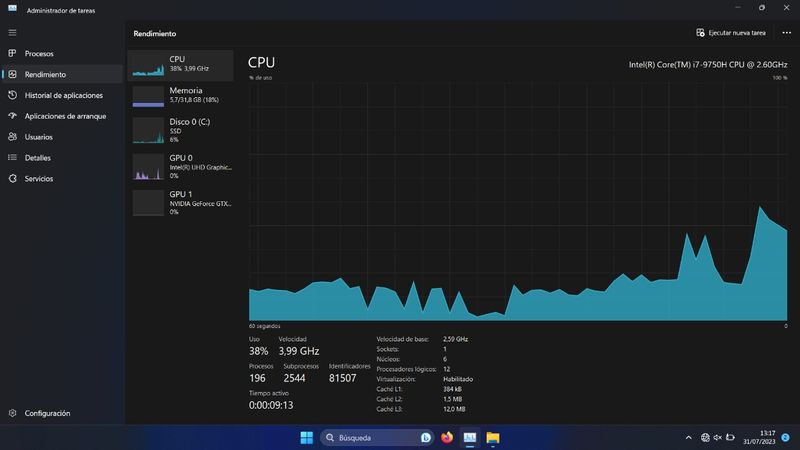Click the Task Manager title bar icon

click(x=12, y=10)
